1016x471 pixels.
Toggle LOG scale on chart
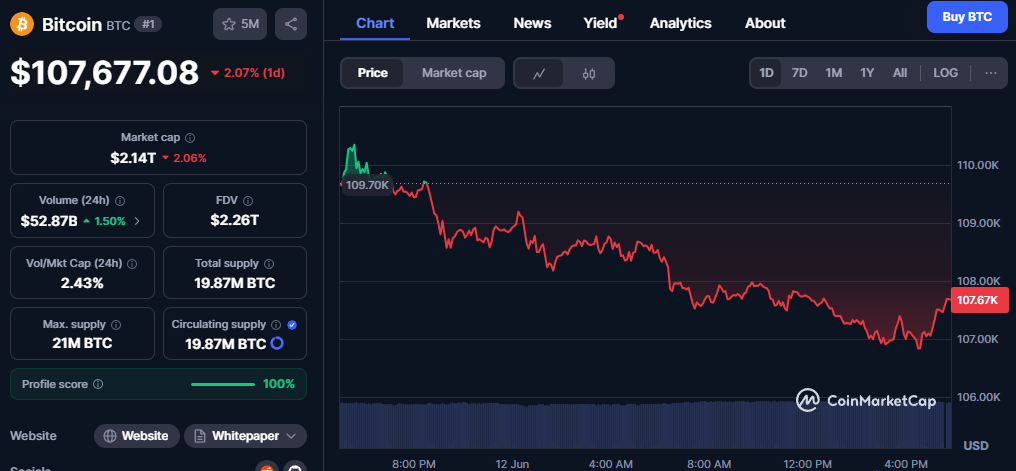[945, 73]
